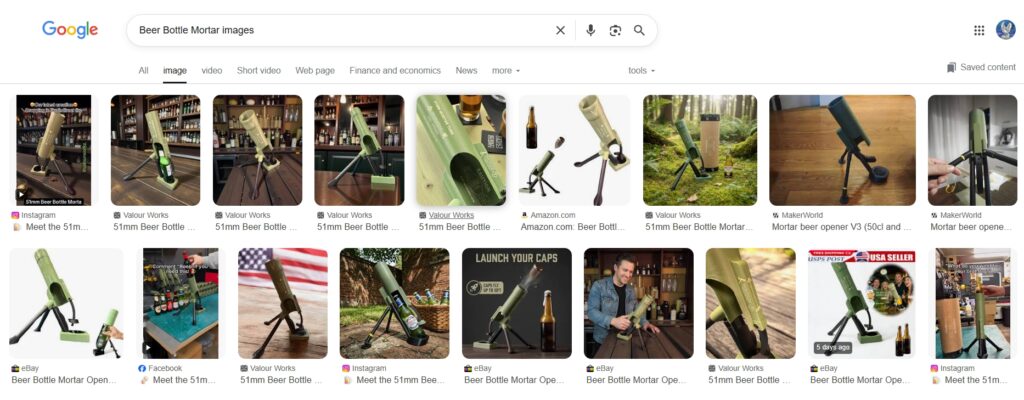
Task: Click inside the search input field
Action: tap(340, 30)
